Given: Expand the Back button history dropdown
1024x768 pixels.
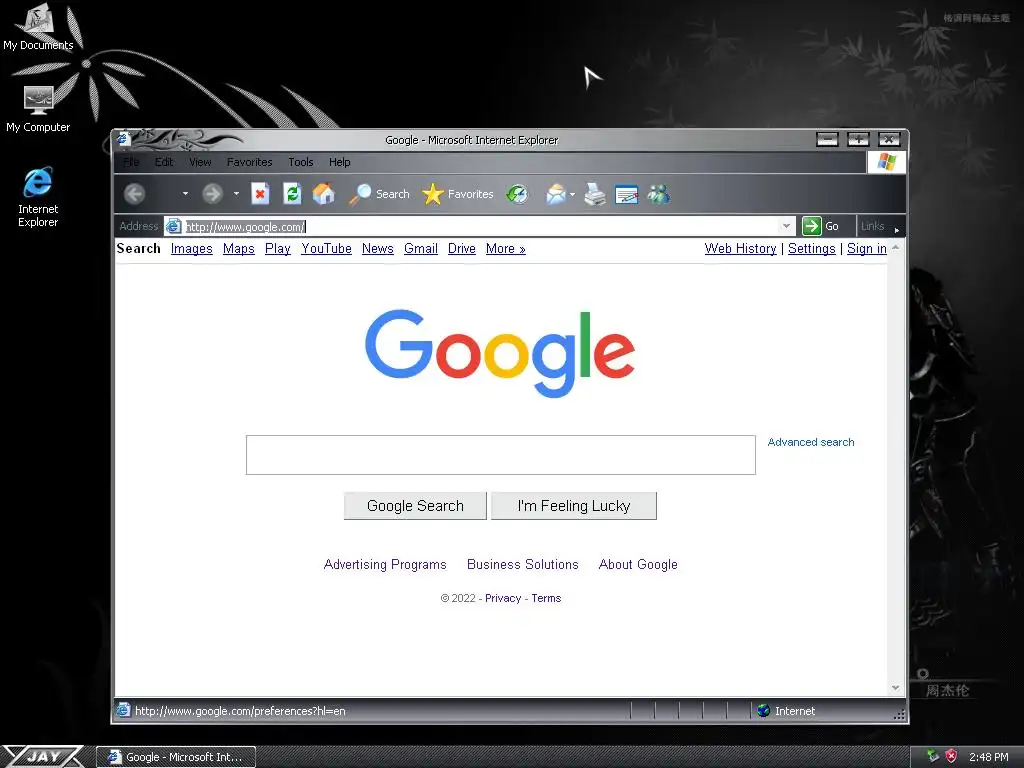Looking at the screenshot, I should pyautogui.click(x=185, y=194).
